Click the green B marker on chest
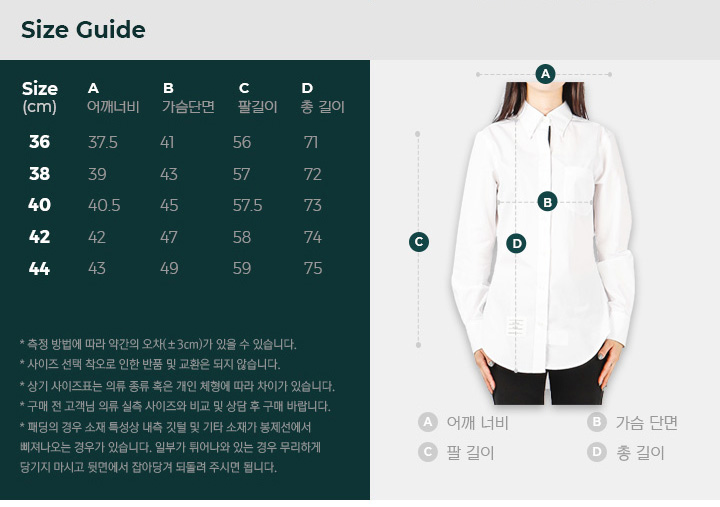 (x=547, y=202)
